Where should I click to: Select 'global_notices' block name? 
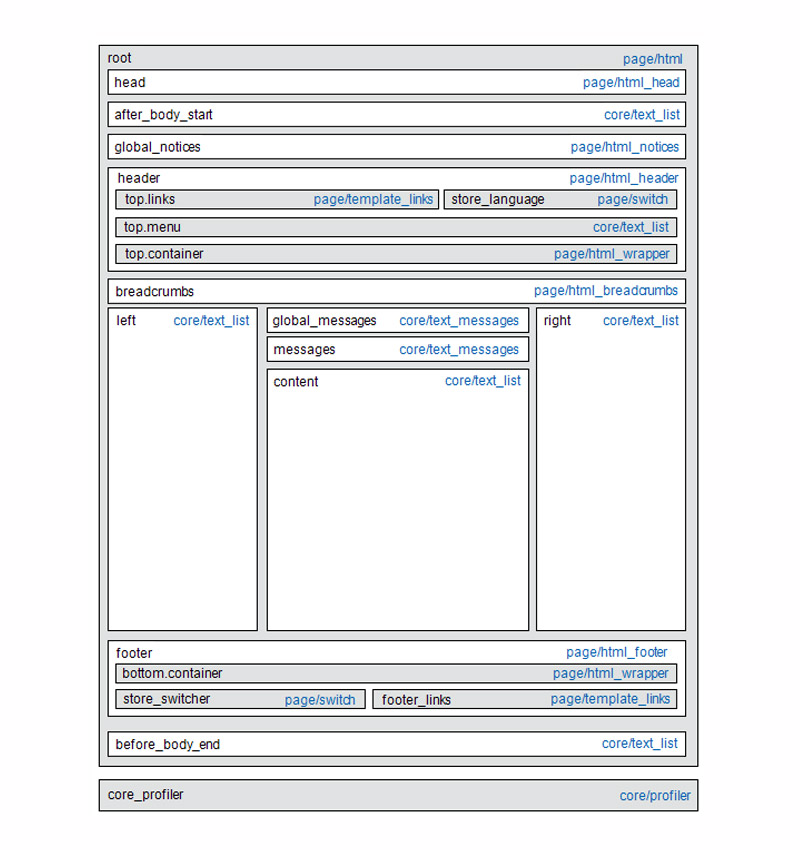click(x=157, y=147)
